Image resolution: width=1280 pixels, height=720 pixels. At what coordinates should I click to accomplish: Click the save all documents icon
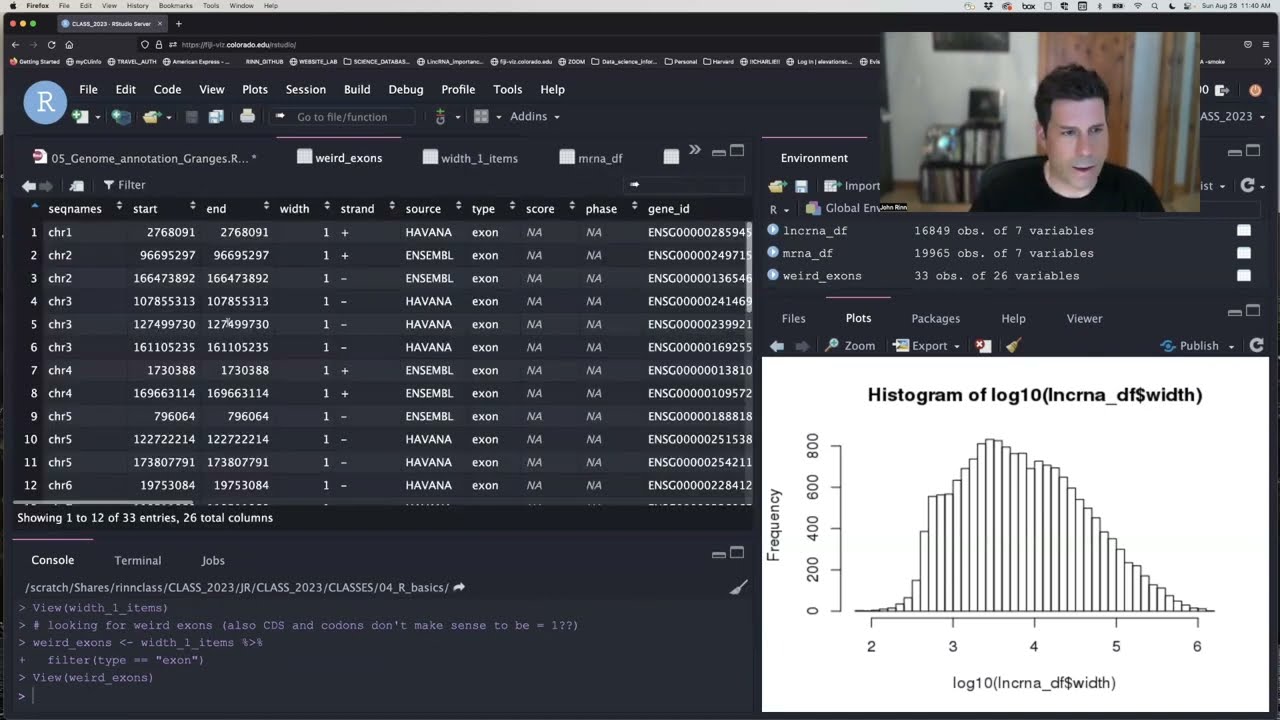[215, 117]
